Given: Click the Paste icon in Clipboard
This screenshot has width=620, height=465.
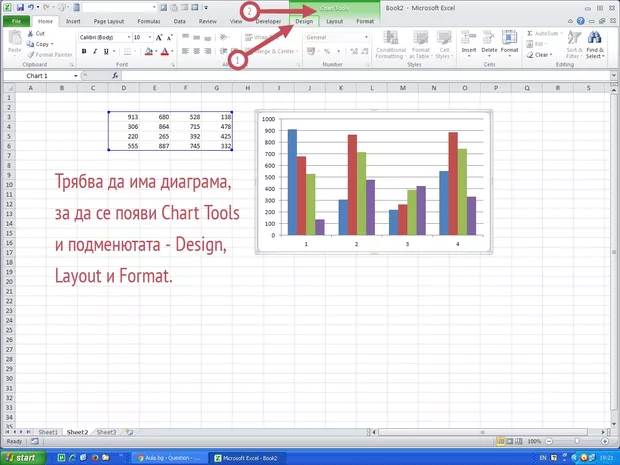Looking at the screenshot, I should coord(15,38).
